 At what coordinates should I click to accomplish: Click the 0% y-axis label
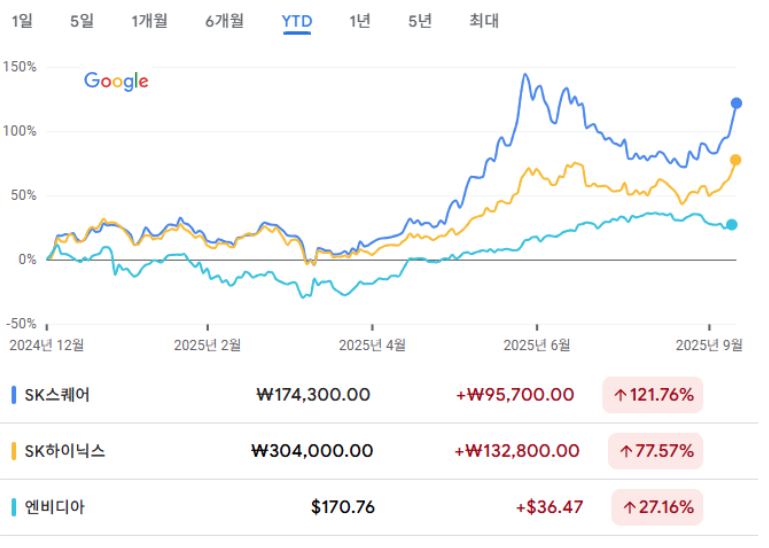tap(28, 262)
